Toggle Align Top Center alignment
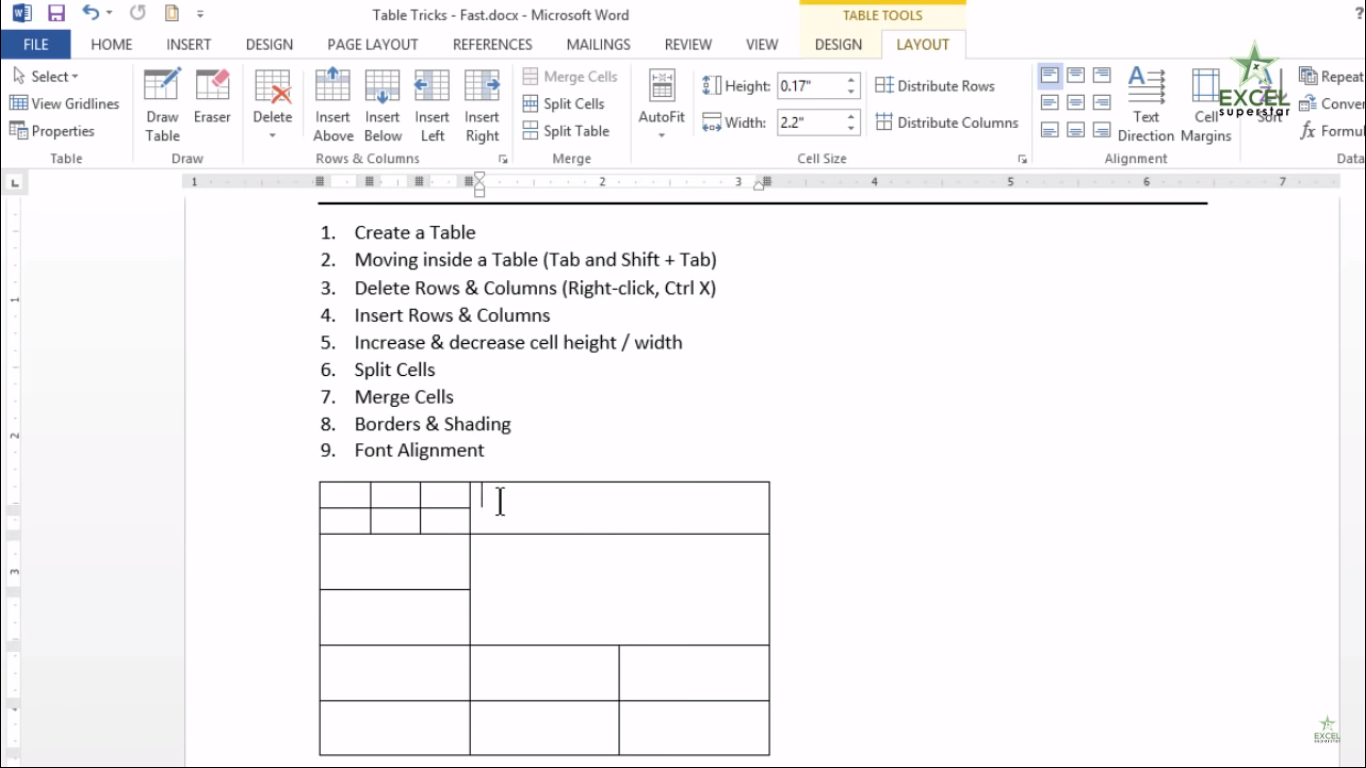This screenshot has width=1366, height=768. (x=1076, y=75)
